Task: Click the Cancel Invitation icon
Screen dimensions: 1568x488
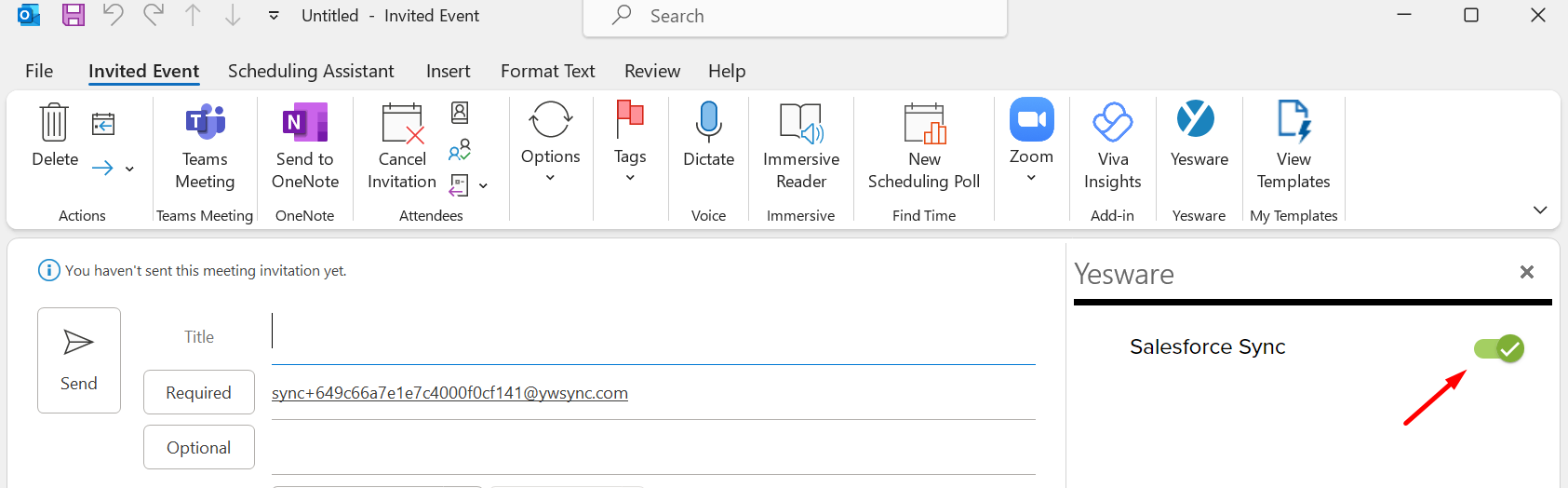Action: 402,123
